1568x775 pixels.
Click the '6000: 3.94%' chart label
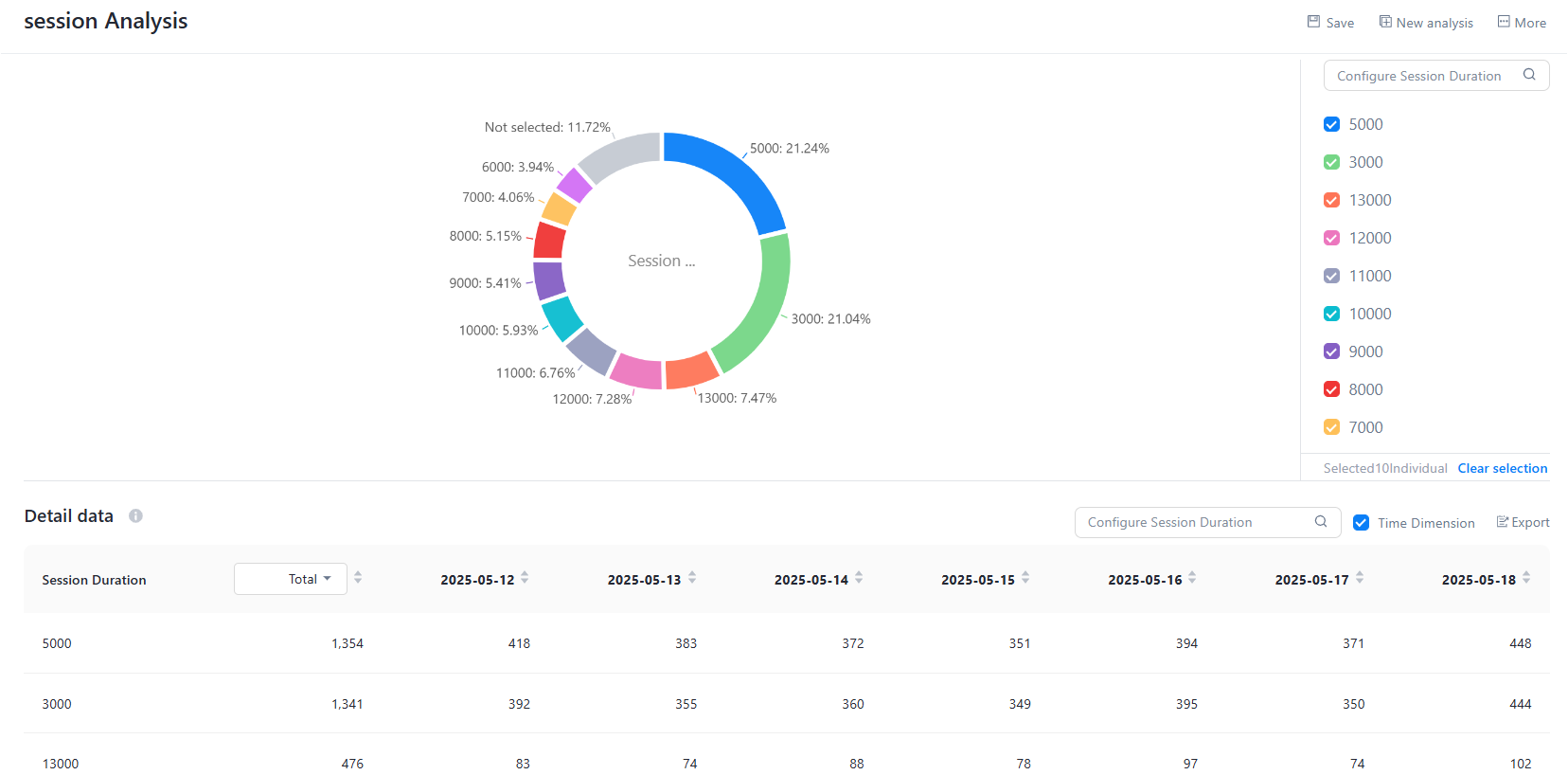point(518,167)
